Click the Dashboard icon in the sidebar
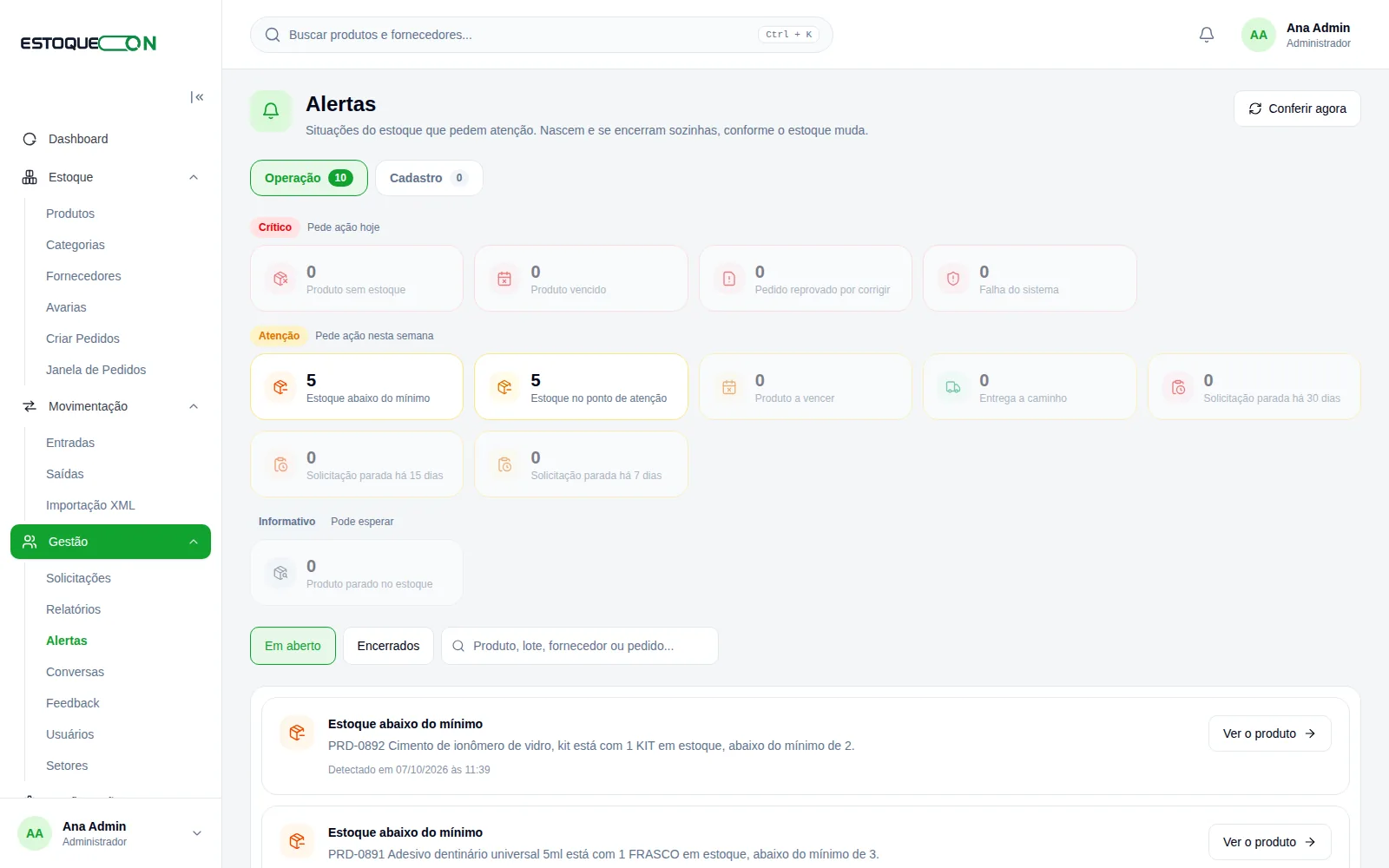 (x=30, y=139)
